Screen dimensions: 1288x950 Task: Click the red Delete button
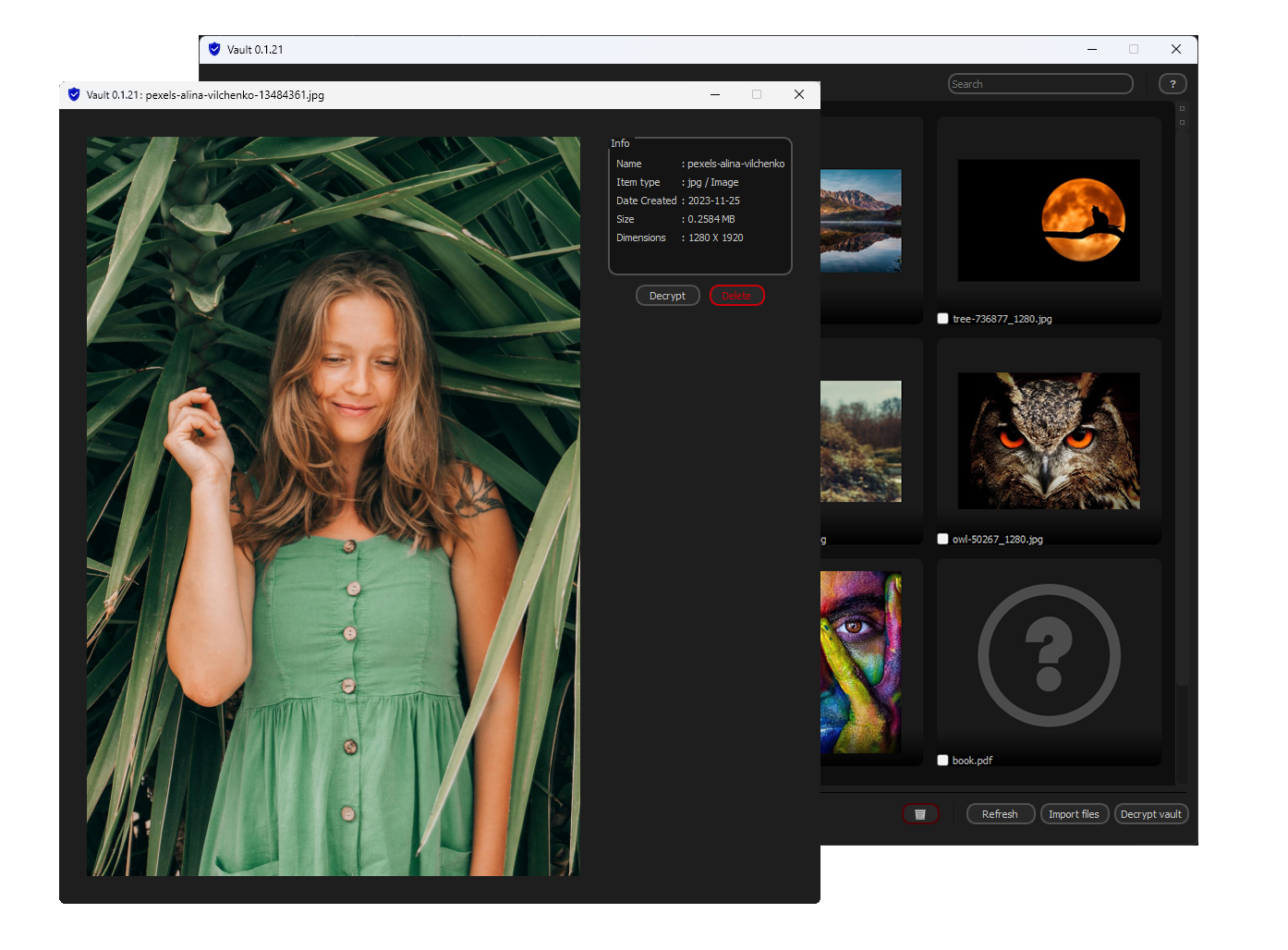736,296
